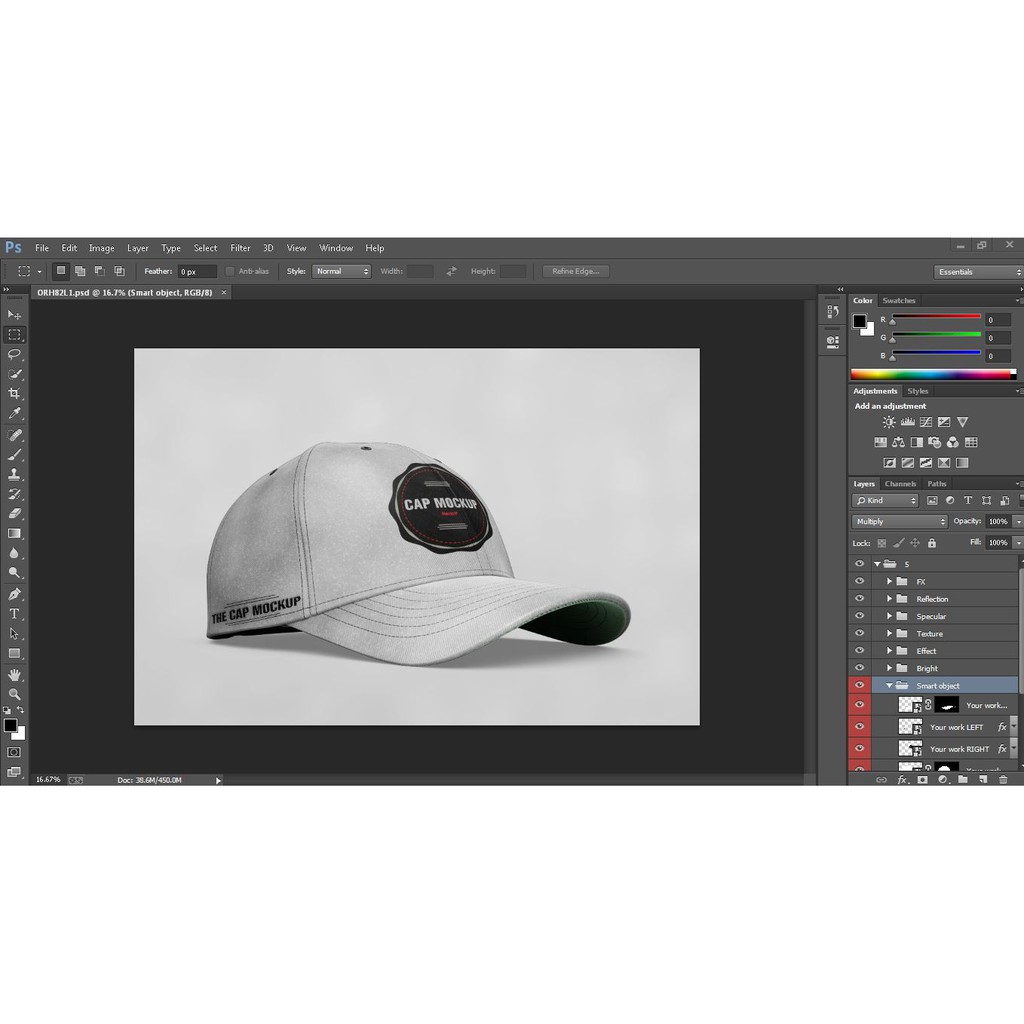Select the Zoom tool
1024x1024 pixels.
click(14, 693)
